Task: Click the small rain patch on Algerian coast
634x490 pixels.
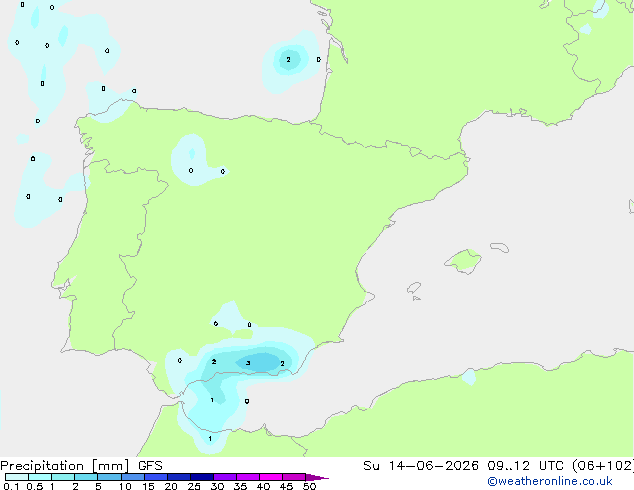Action: coord(469,376)
